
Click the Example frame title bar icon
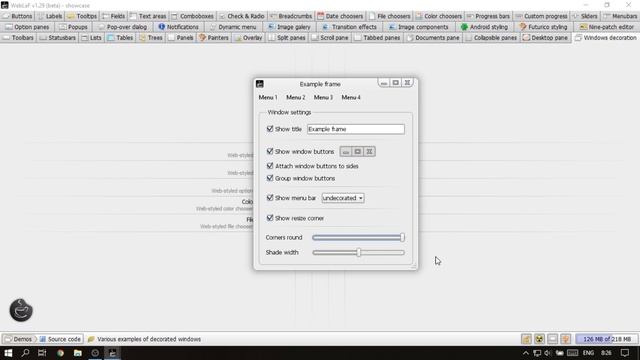pyautogui.click(x=260, y=84)
